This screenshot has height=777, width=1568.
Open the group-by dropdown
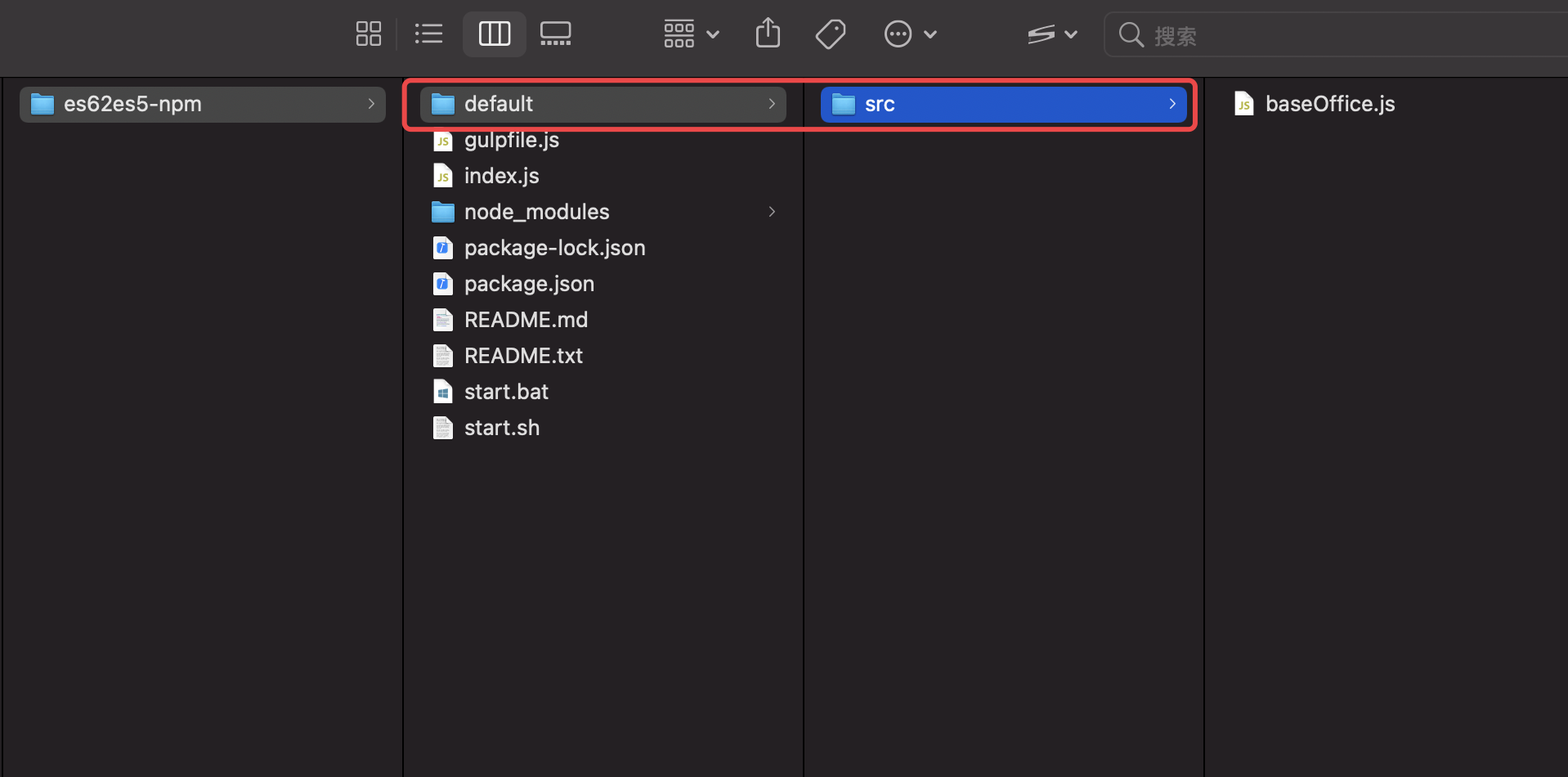click(x=691, y=34)
